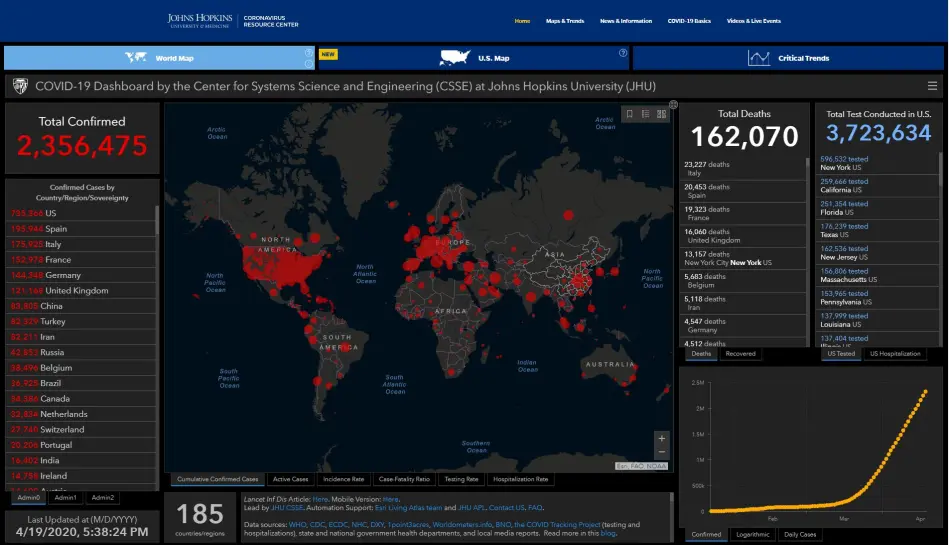Select US in confirmed cases list

click(x=81, y=213)
